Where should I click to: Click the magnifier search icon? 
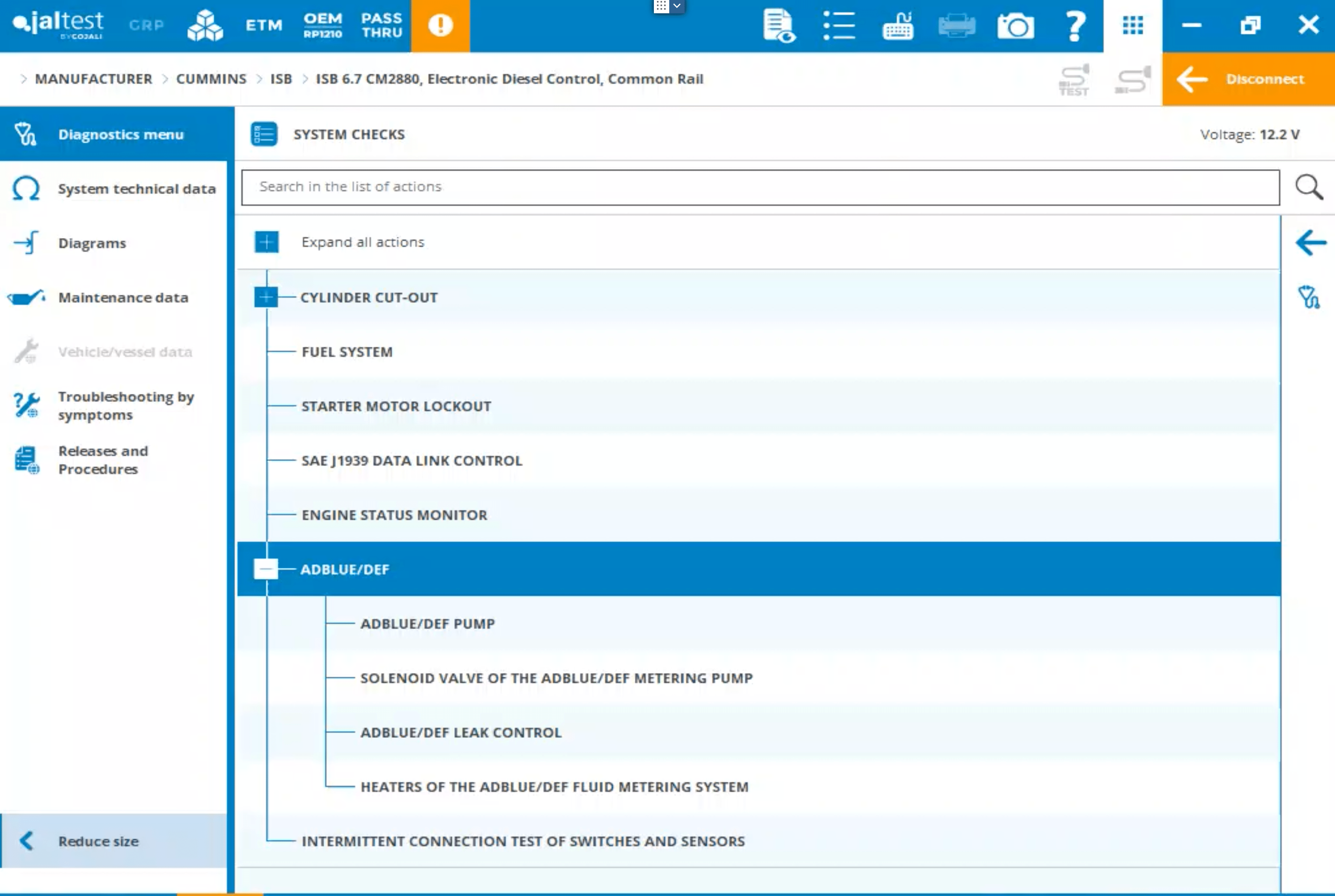[x=1308, y=187]
